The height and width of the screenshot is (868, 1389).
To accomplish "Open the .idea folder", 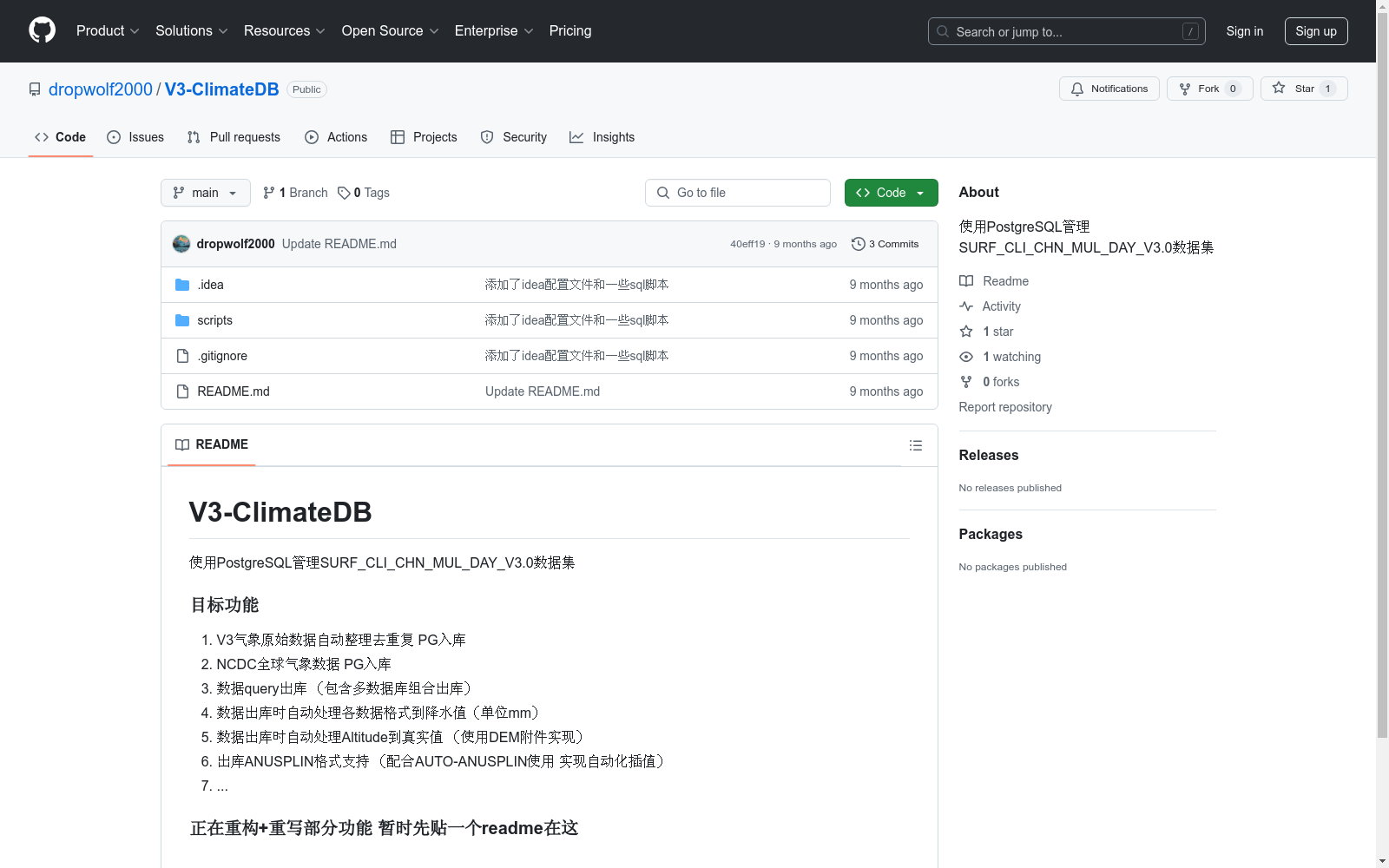I will point(210,285).
